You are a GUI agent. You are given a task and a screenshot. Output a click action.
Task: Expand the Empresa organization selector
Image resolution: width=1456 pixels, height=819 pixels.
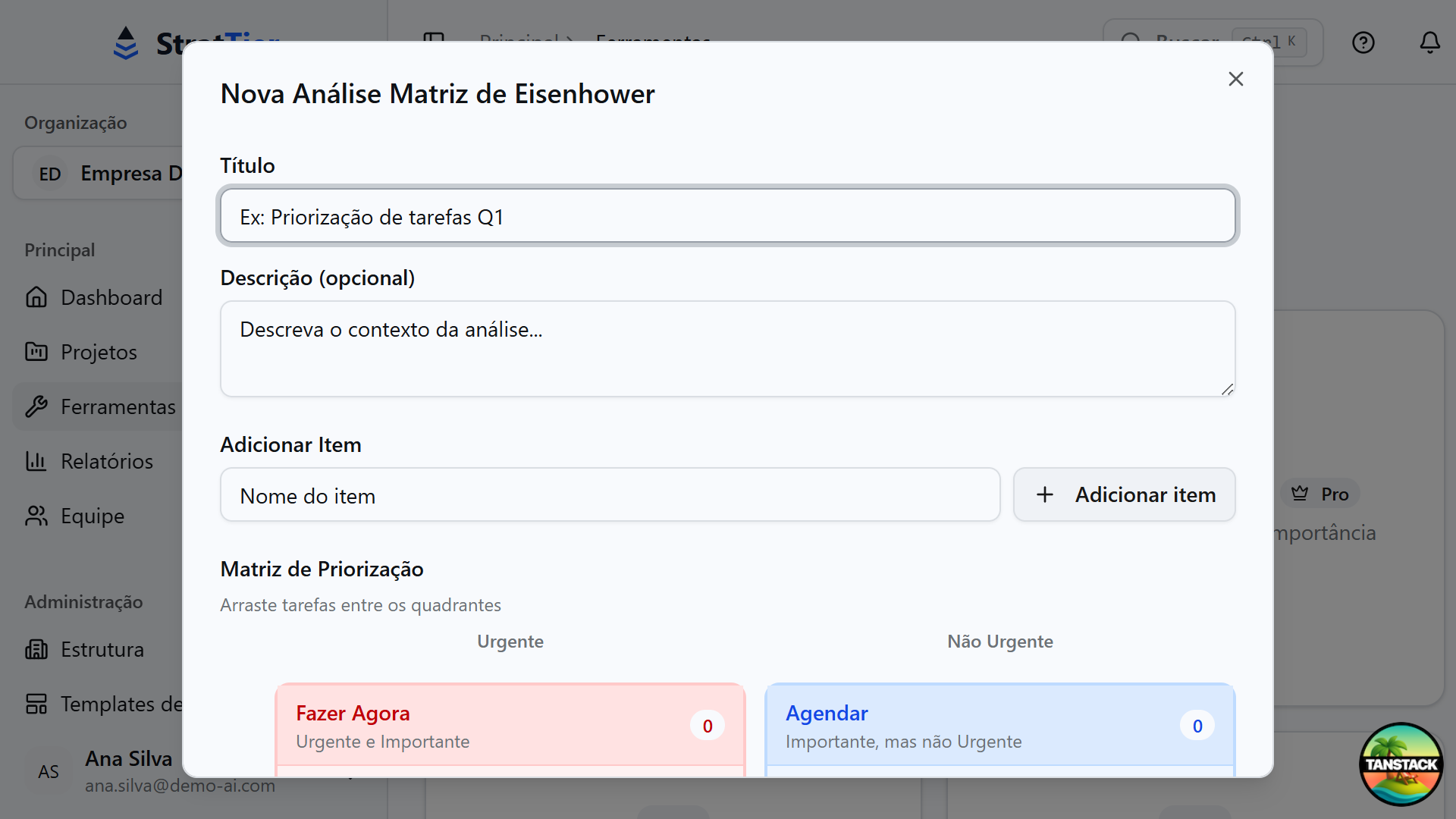pos(99,174)
